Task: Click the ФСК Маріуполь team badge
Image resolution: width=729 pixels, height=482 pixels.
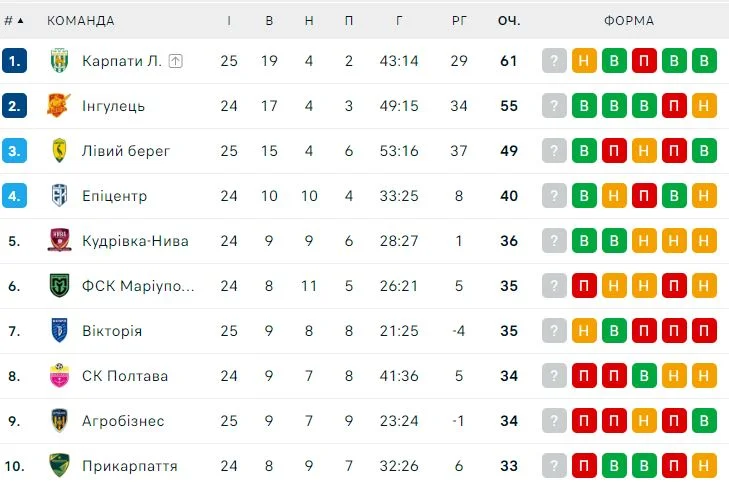Action: (x=59, y=286)
